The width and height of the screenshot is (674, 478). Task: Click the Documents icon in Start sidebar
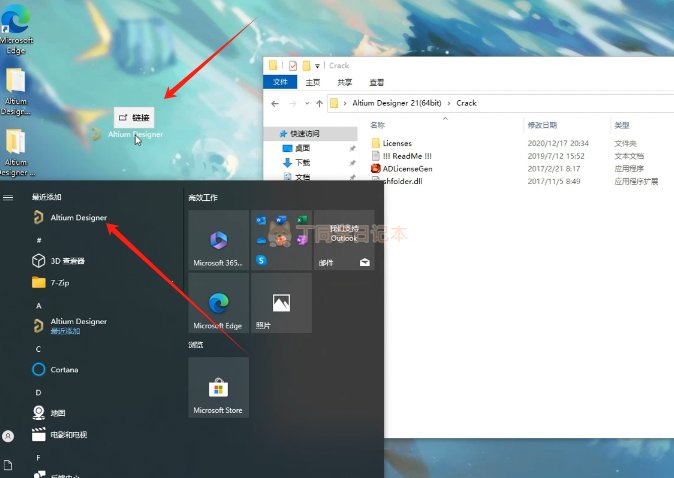(x=8, y=465)
